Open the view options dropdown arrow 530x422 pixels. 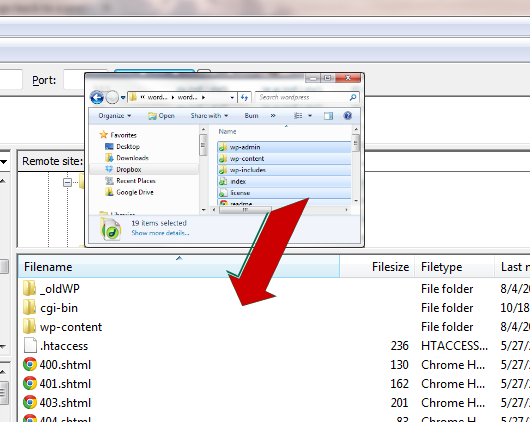(310, 116)
